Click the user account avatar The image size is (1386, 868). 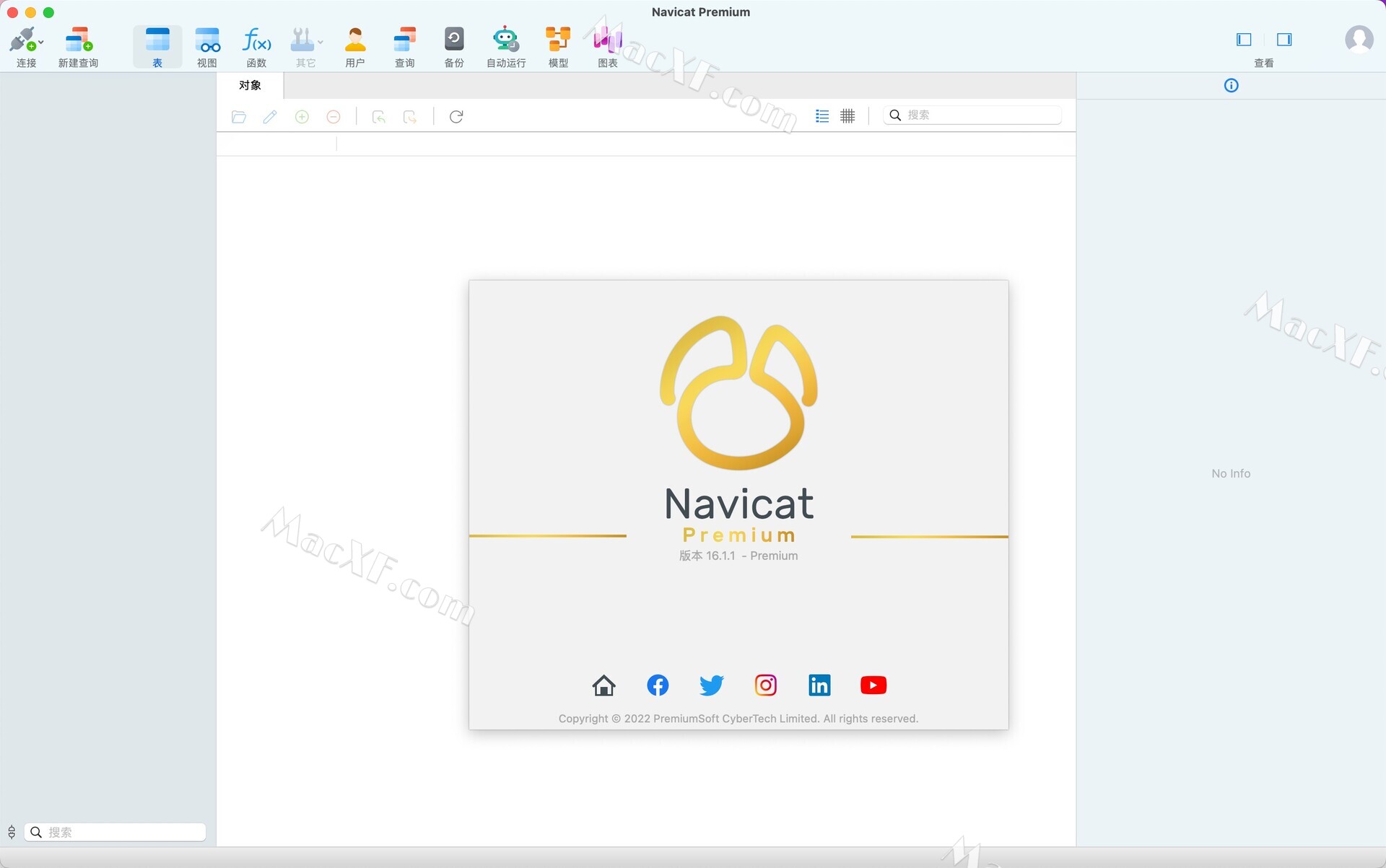click(1359, 39)
